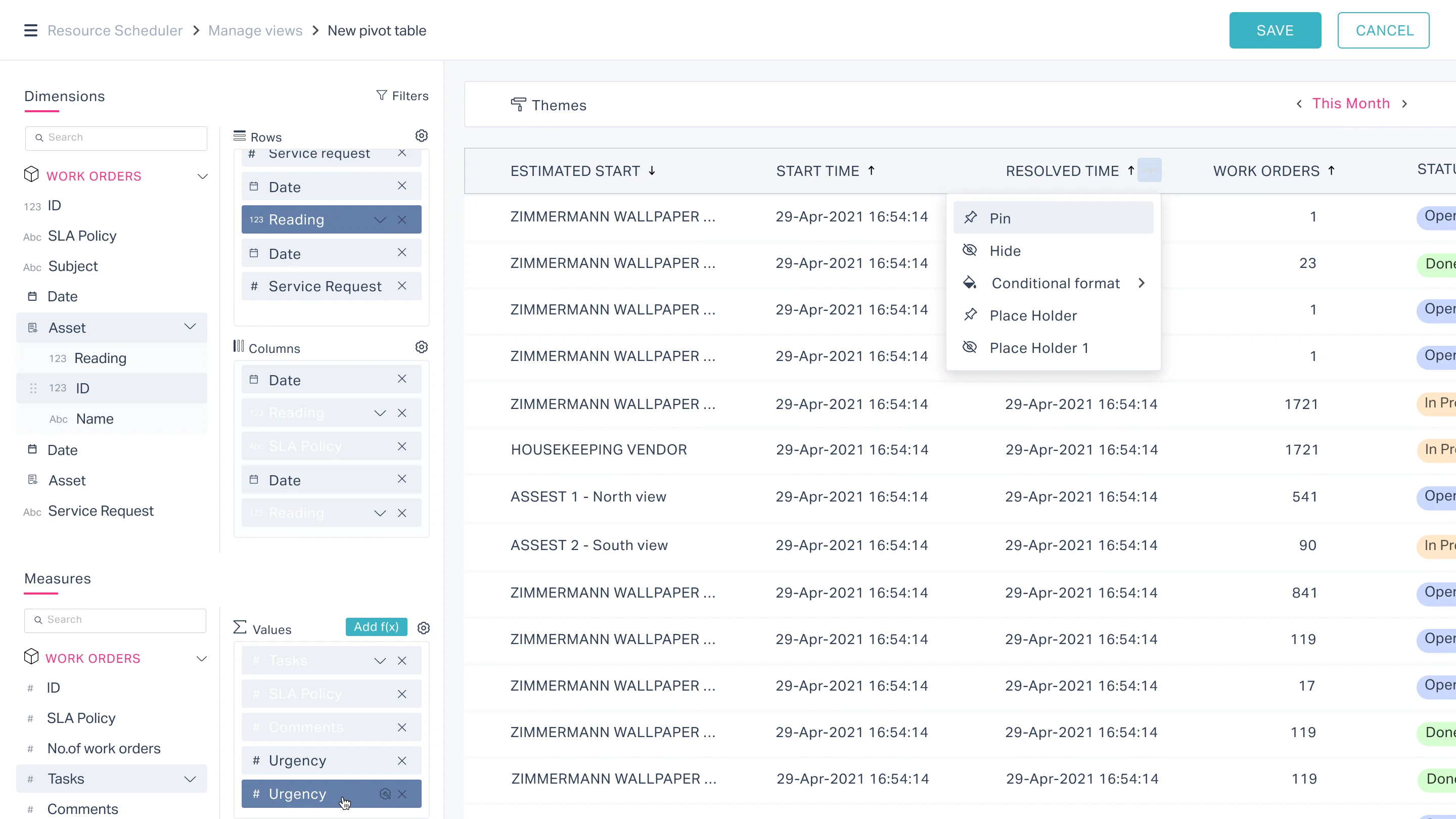1456x819 pixels.
Task: Open dropdown on highlighted Rows Reading
Action: pyautogui.click(x=380, y=220)
